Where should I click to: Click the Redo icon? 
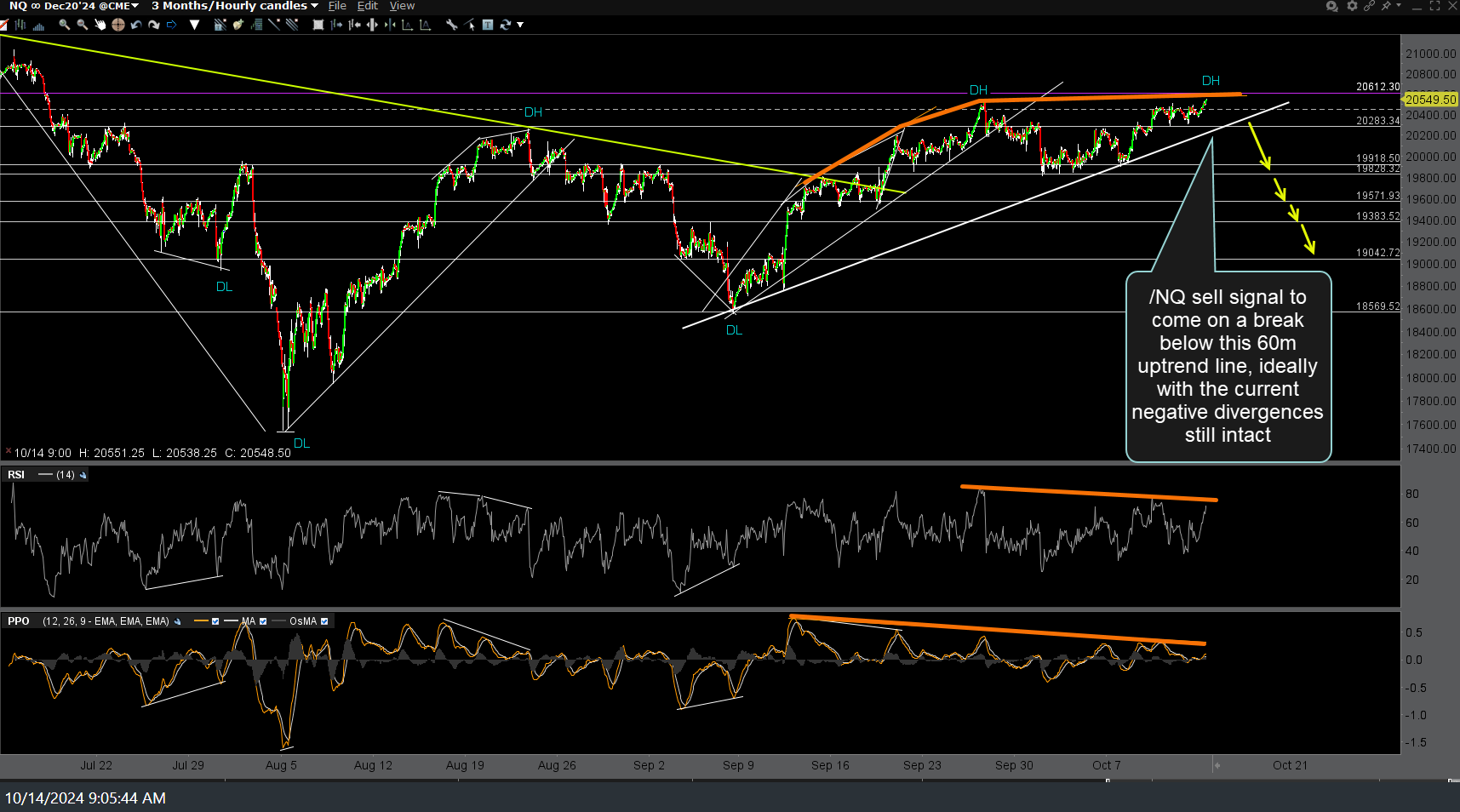(x=153, y=25)
